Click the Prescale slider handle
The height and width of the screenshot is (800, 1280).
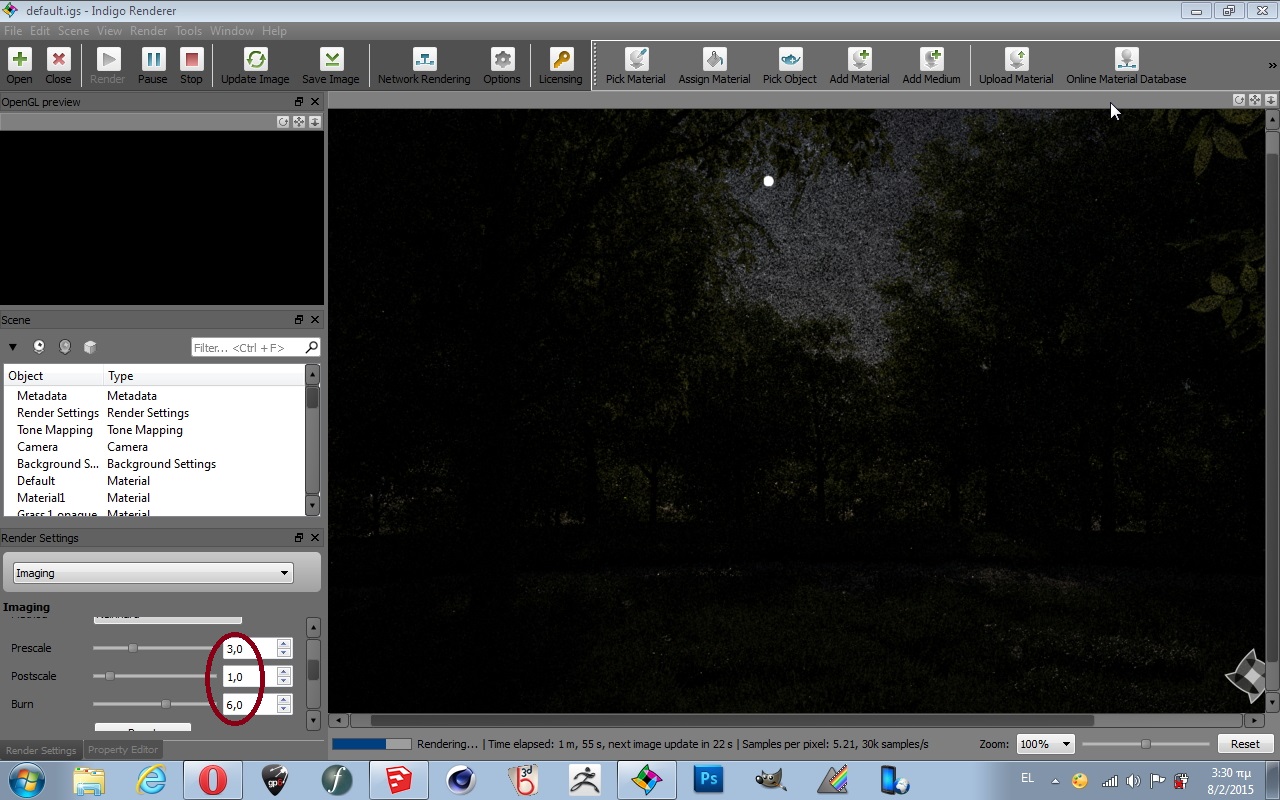tap(132, 648)
